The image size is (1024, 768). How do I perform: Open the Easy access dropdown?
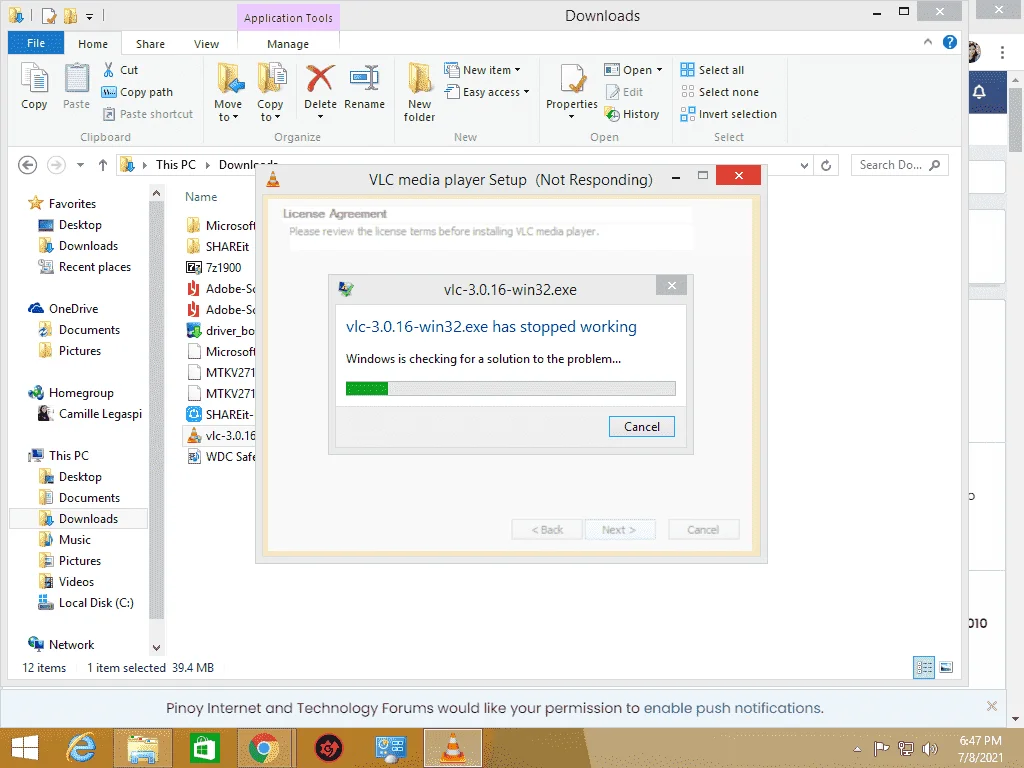[x=487, y=92]
